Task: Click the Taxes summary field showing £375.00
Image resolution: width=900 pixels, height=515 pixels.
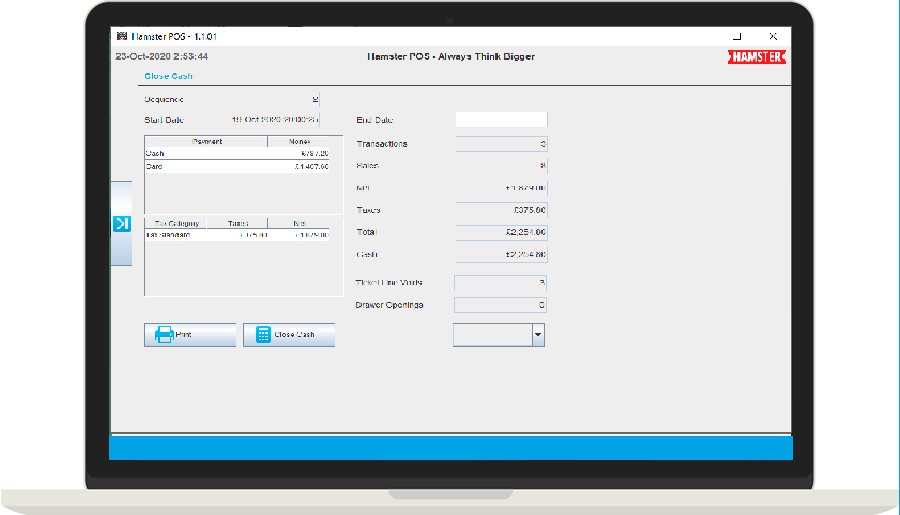Action: (x=501, y=210)
